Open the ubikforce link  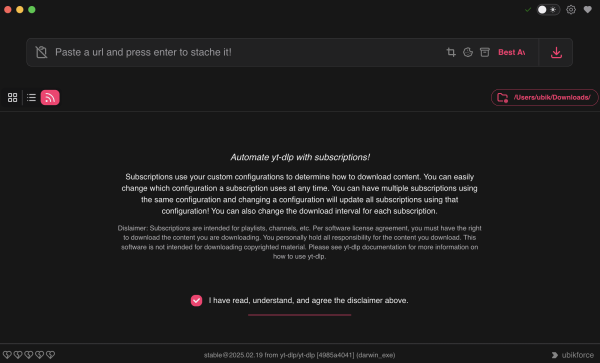573,355
